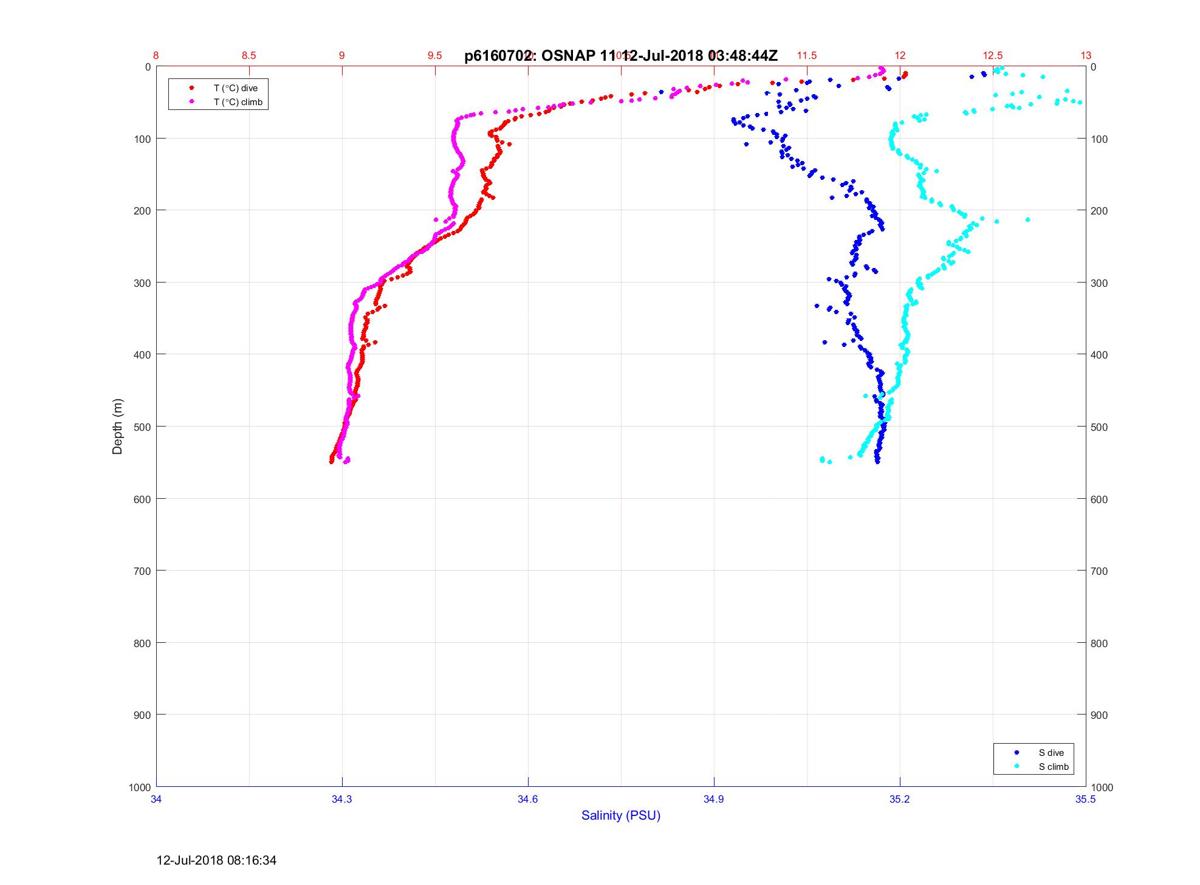Click '700' on the unlabeled right depth axis

(1100, 571)
